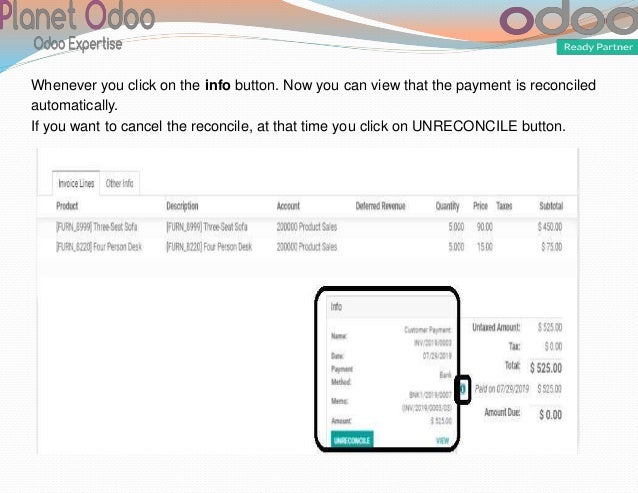Click the Three-Seat Sofa description cell
The image size is (638, 493).
(x=207, y=227)
